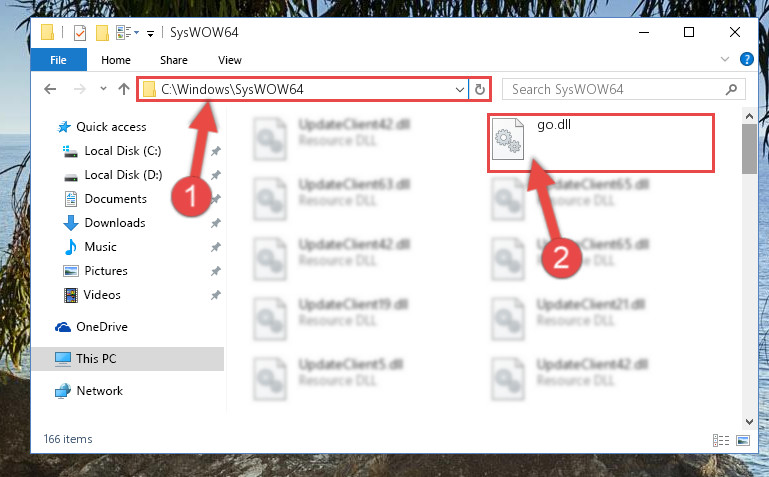Expand the ribbon with the chevron
769x477 pixels.
[724, 59]
